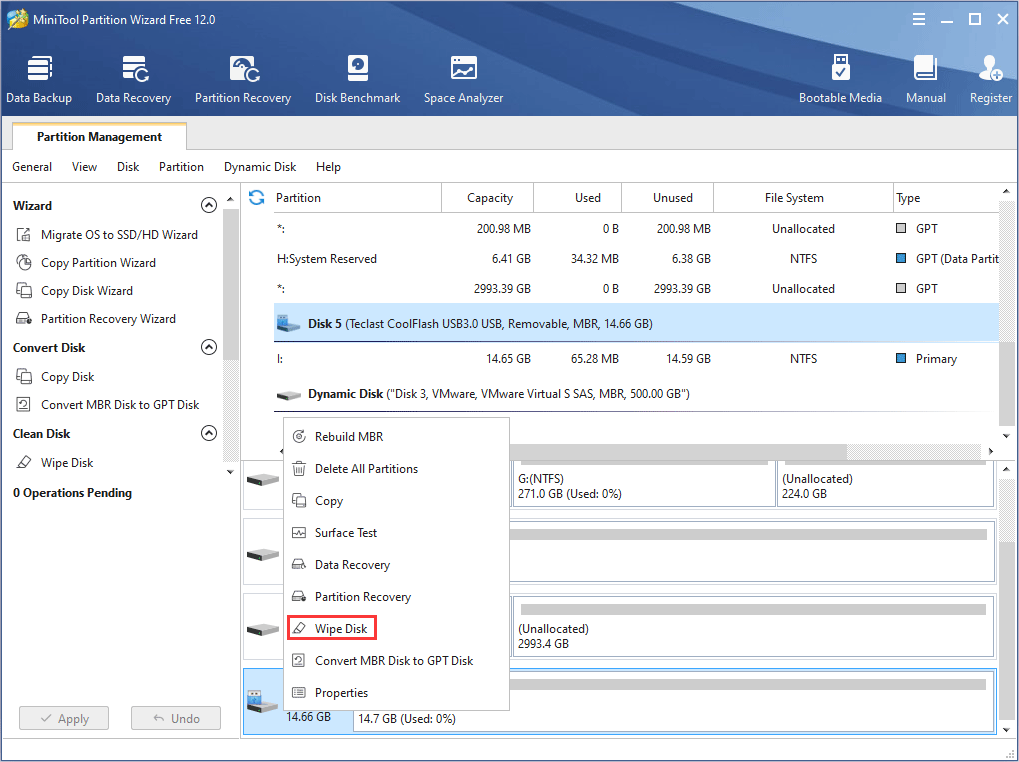The width and height of the screenshot is (1019, 762).
Task: Click the partition list scroll-down arrow
Action: point(1006,436)
